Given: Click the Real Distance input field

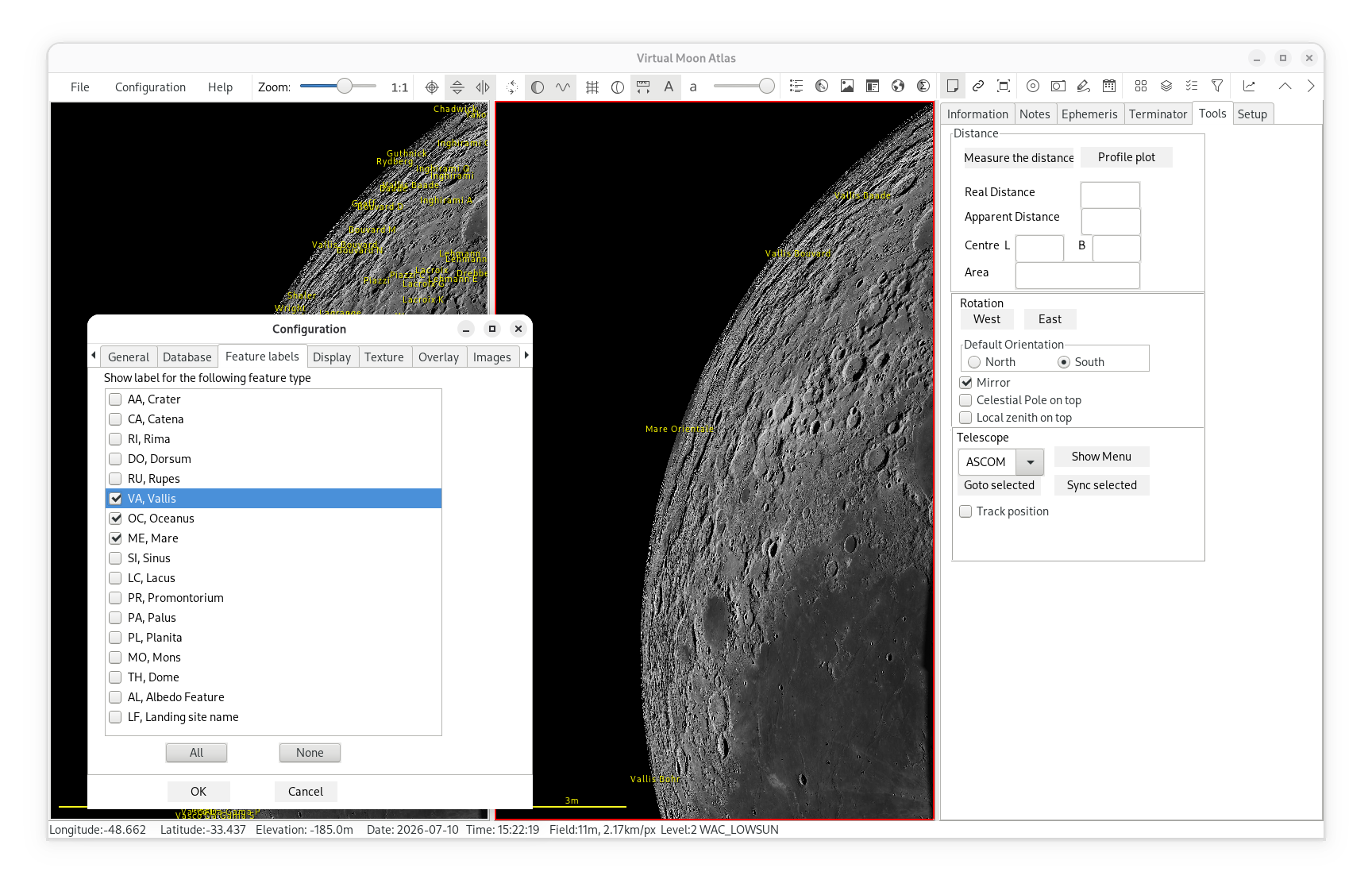Looking at the screenshot, I should (x=1110, y=195).
